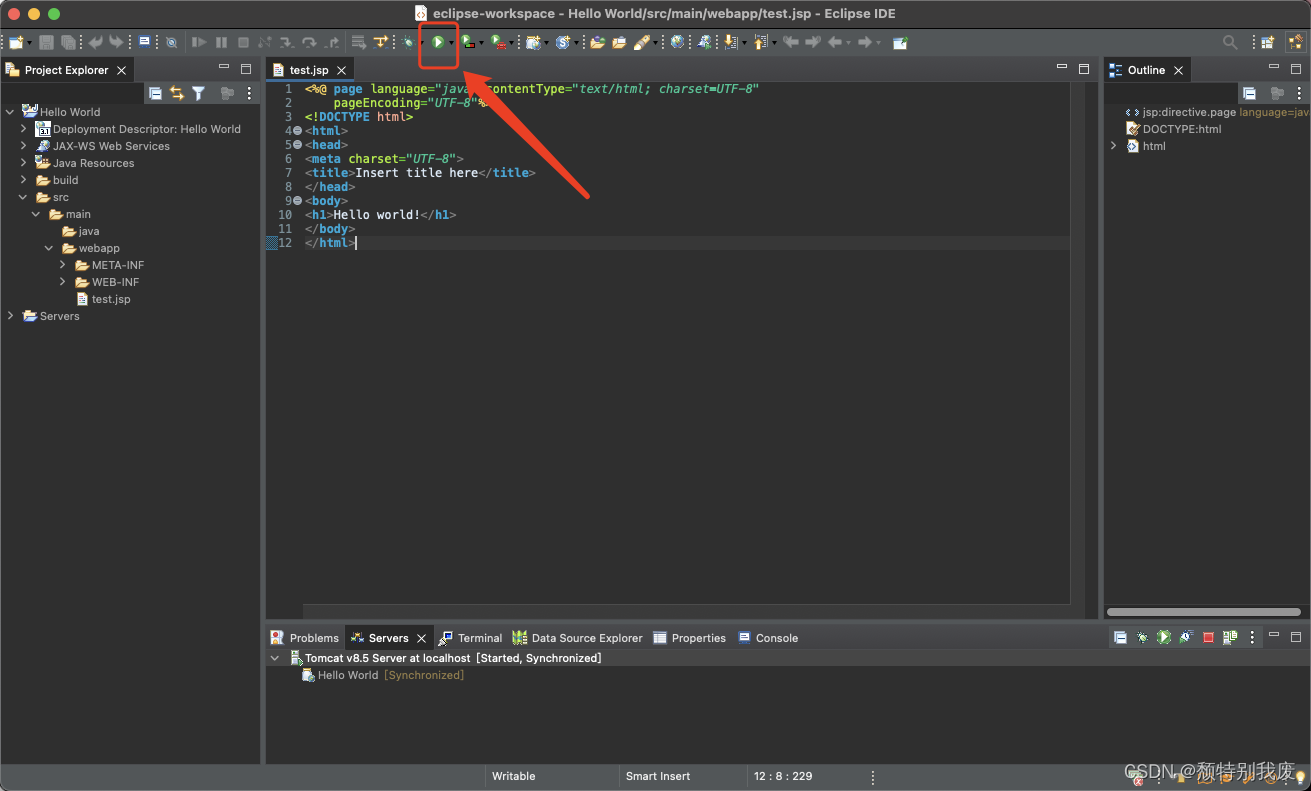Expand the Servers project node

pyautogui.click(x=10, y=316)
